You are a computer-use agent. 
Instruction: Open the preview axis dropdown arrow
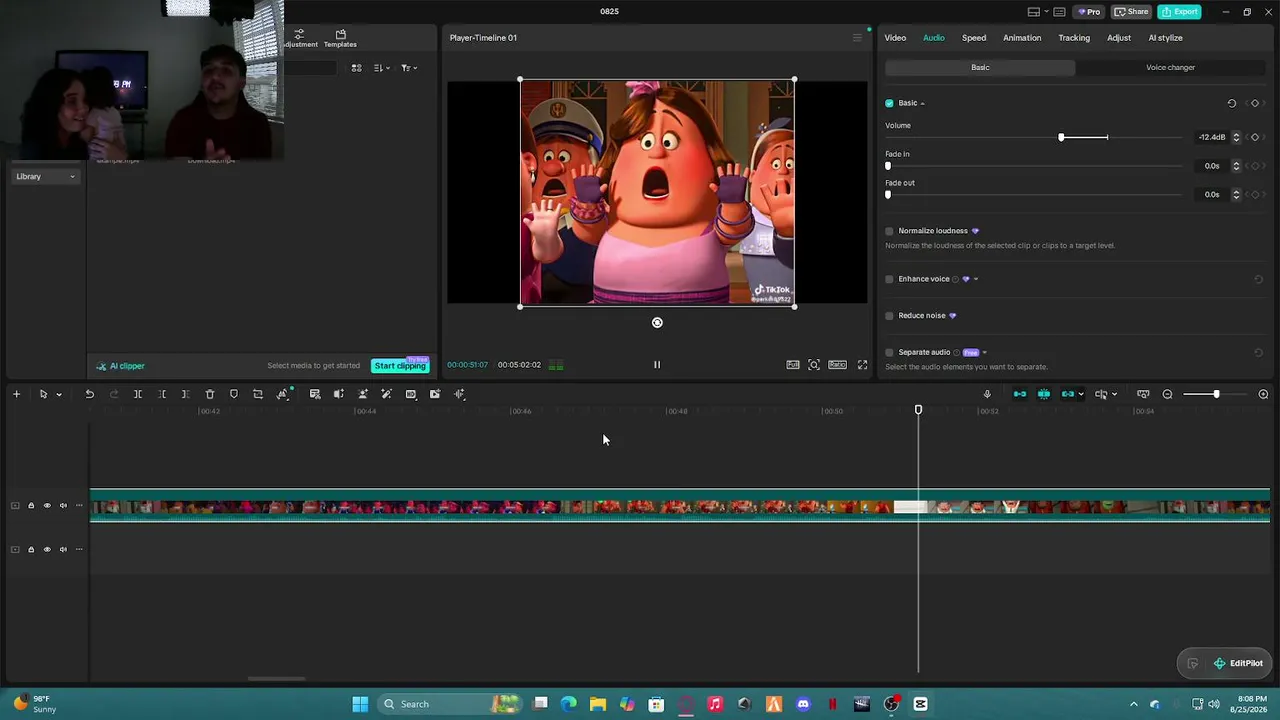click(1114, 394)
